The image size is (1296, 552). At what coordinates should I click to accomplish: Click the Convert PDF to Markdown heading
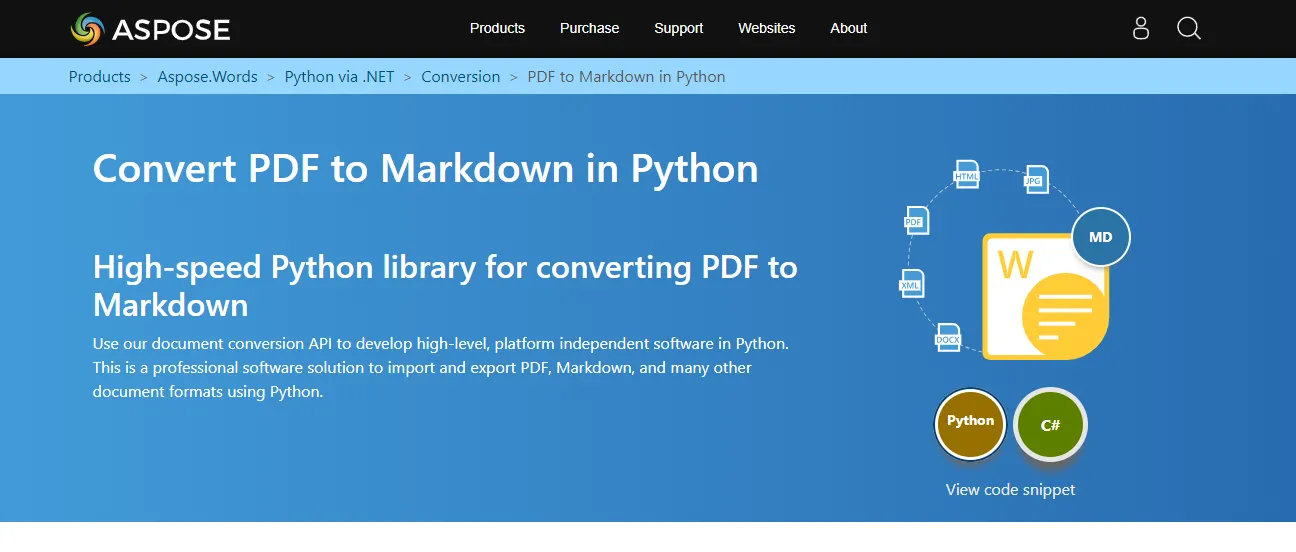426,169
